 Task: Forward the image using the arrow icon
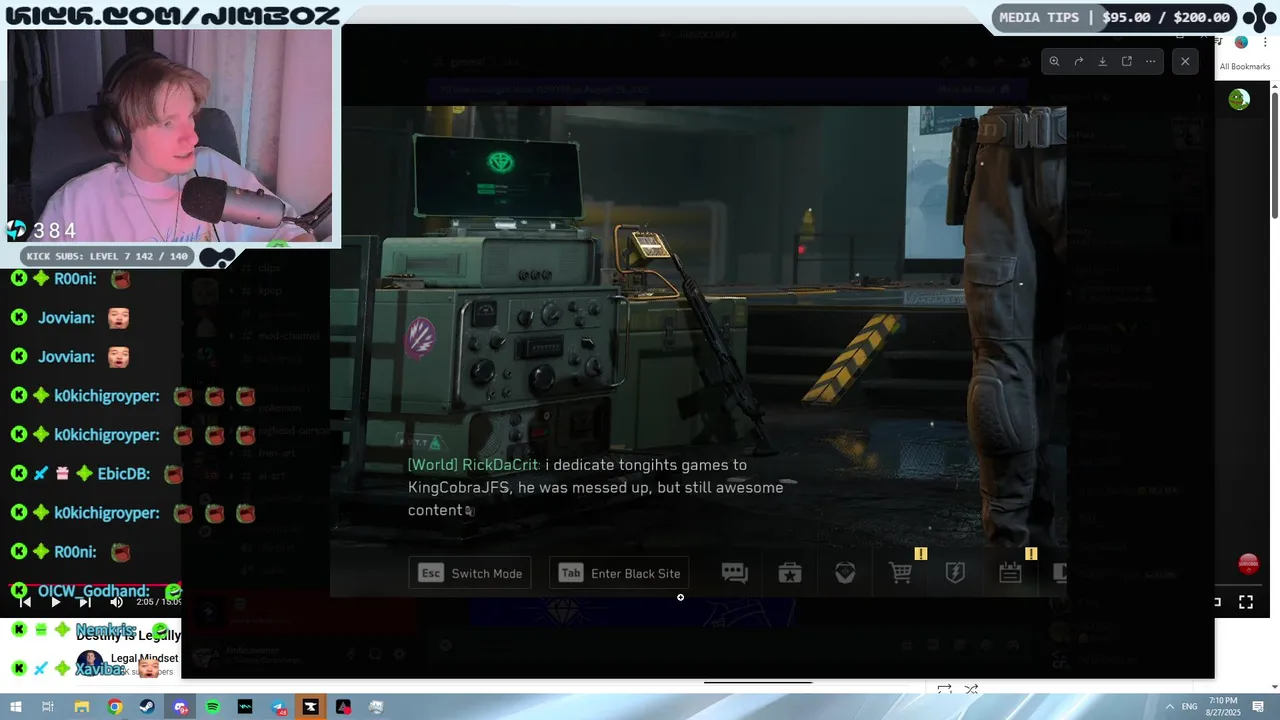tap(1079, 61)
